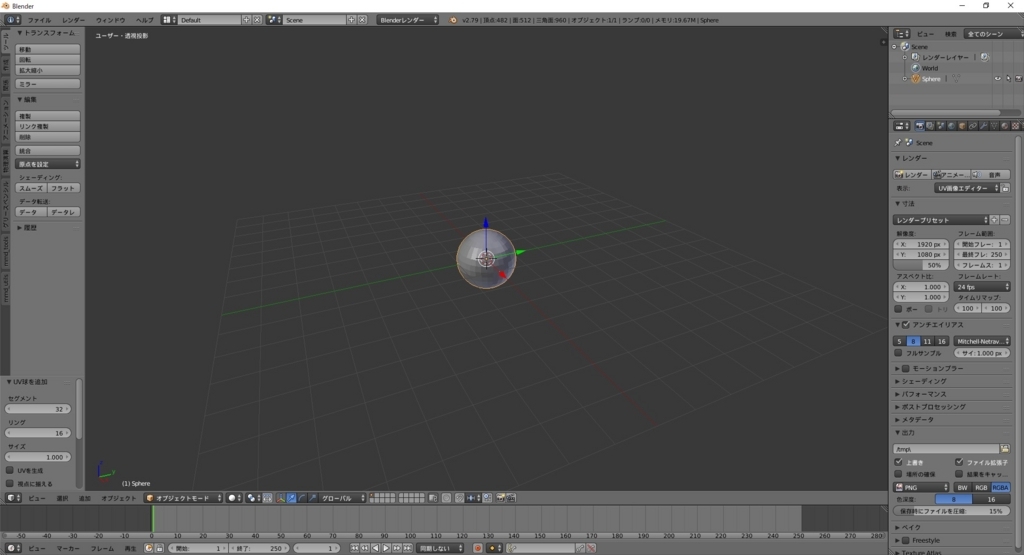Click the ミラー button
This screenshot has height=555, width=1024.
click(x=48, y=84)
